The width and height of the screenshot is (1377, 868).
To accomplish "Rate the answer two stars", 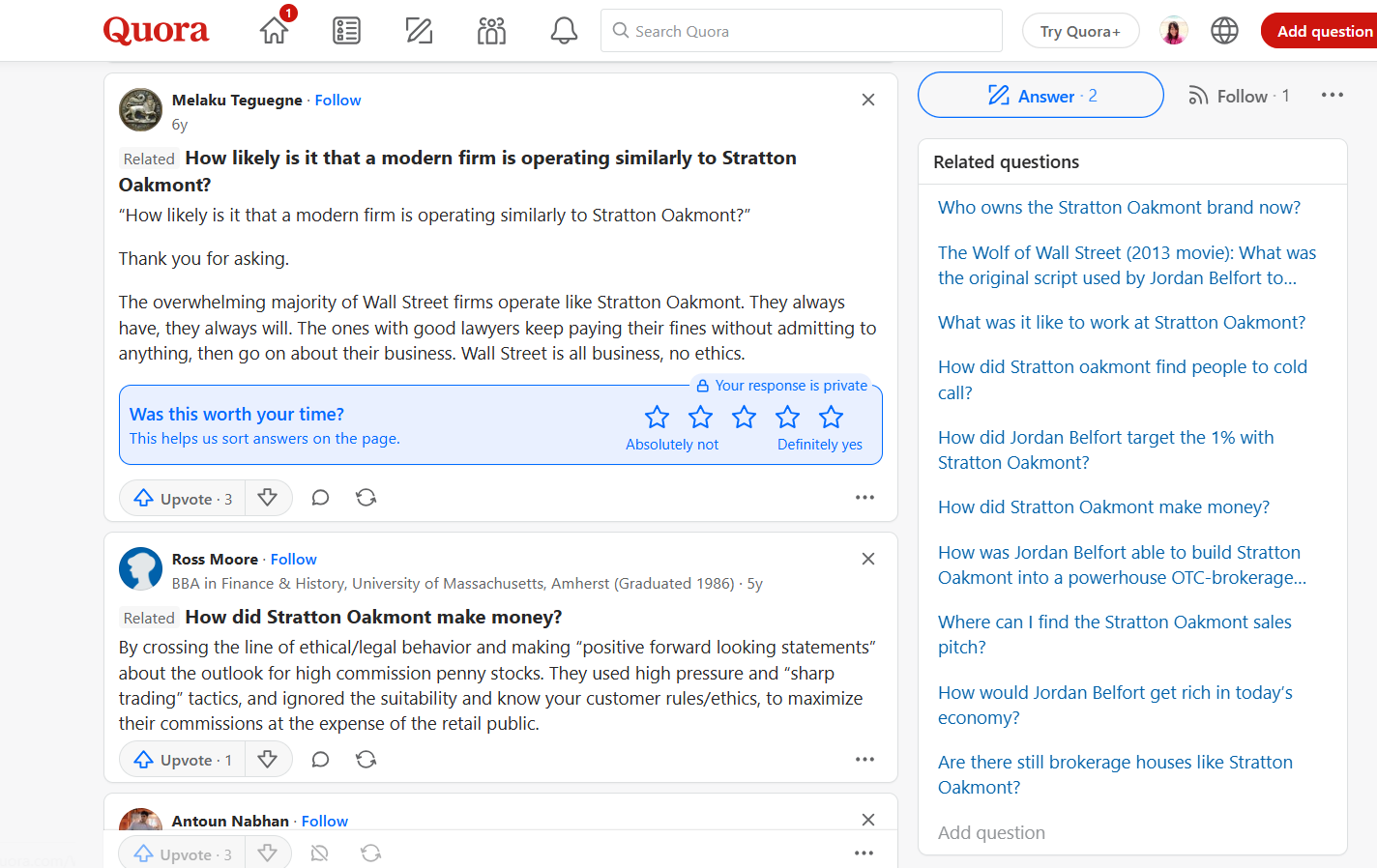I will 700,417.
